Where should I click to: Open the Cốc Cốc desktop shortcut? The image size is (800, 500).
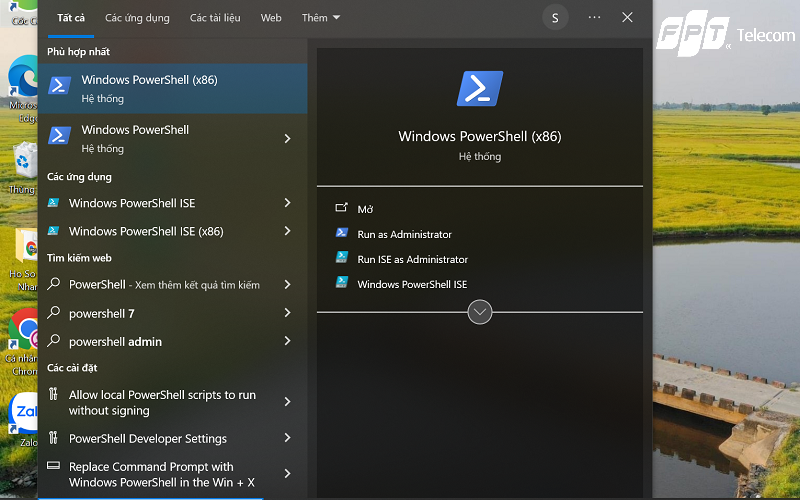[23, 13]
